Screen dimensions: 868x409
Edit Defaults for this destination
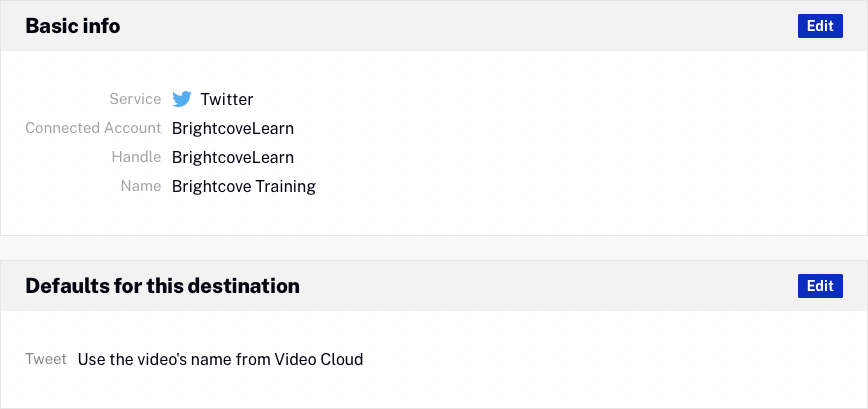coord(820,286)
